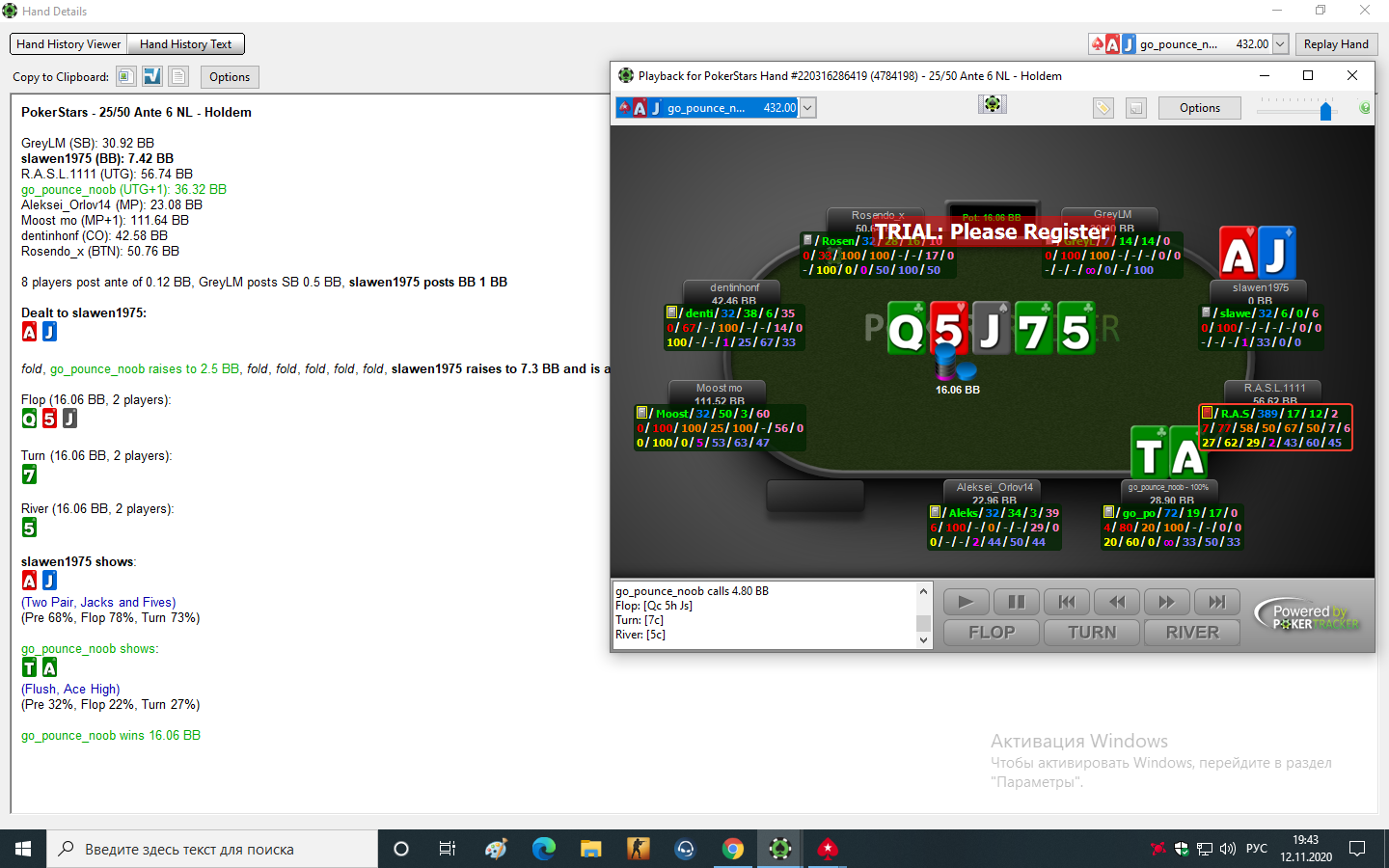Open note icon for R.A.S.L.1111 HUD

coord(1207,413)
